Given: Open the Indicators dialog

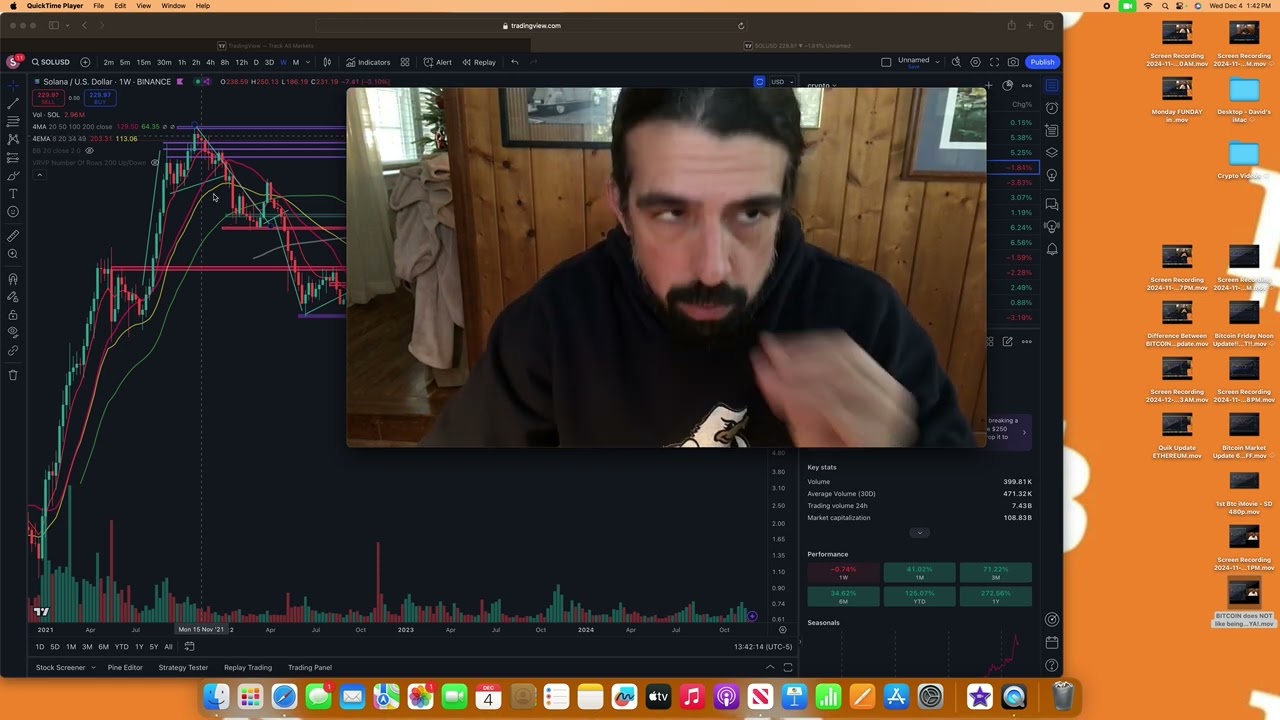Looking at the screenshot, I should [x=368, y=62].
